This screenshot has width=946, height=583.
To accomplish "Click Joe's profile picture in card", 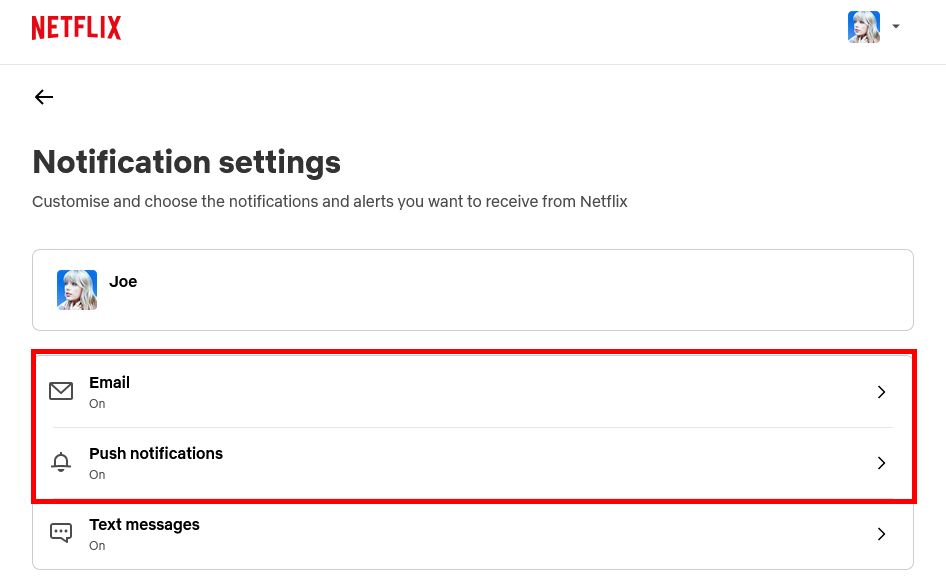I will coord(77,290).
